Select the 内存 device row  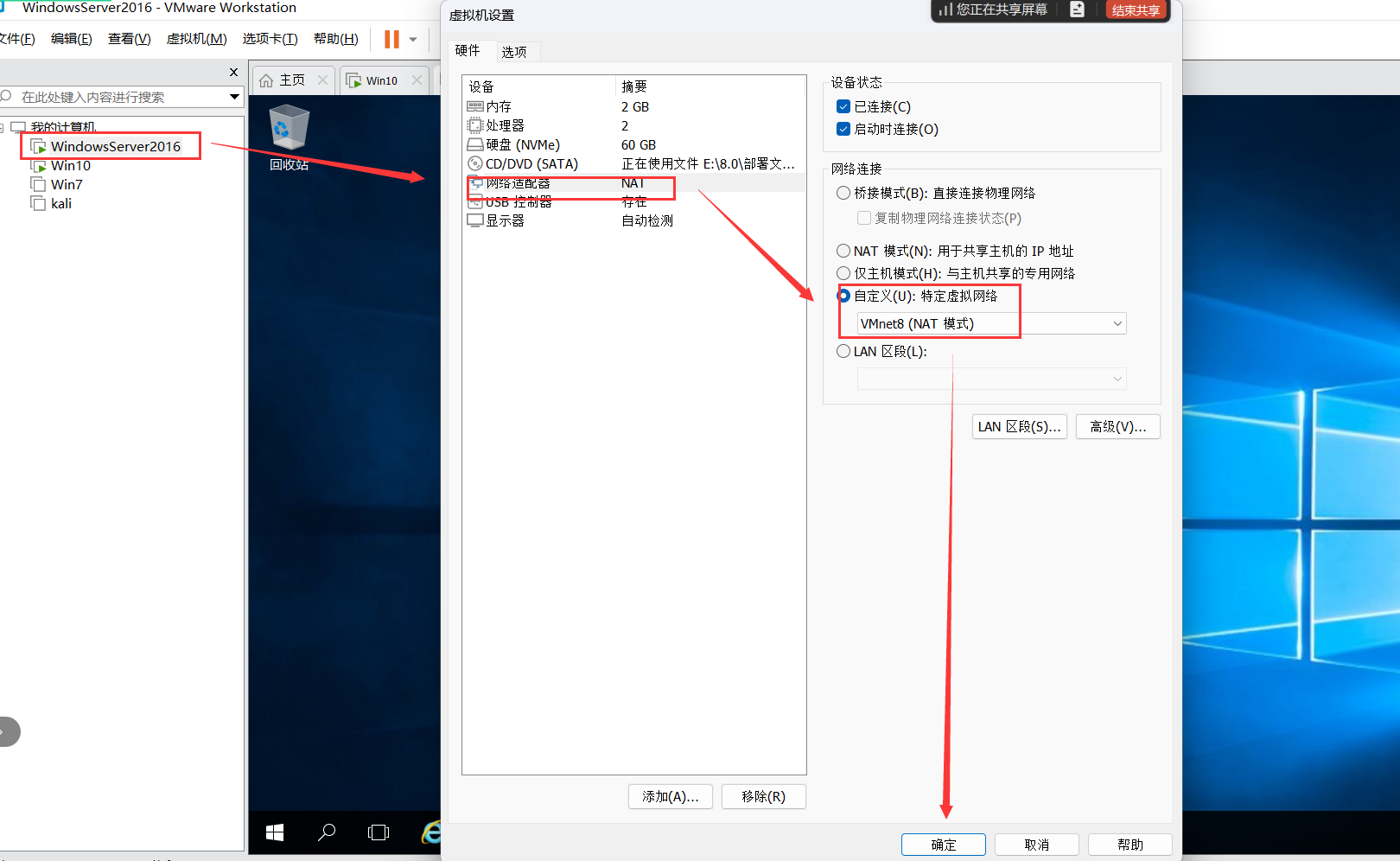point(635,106)
